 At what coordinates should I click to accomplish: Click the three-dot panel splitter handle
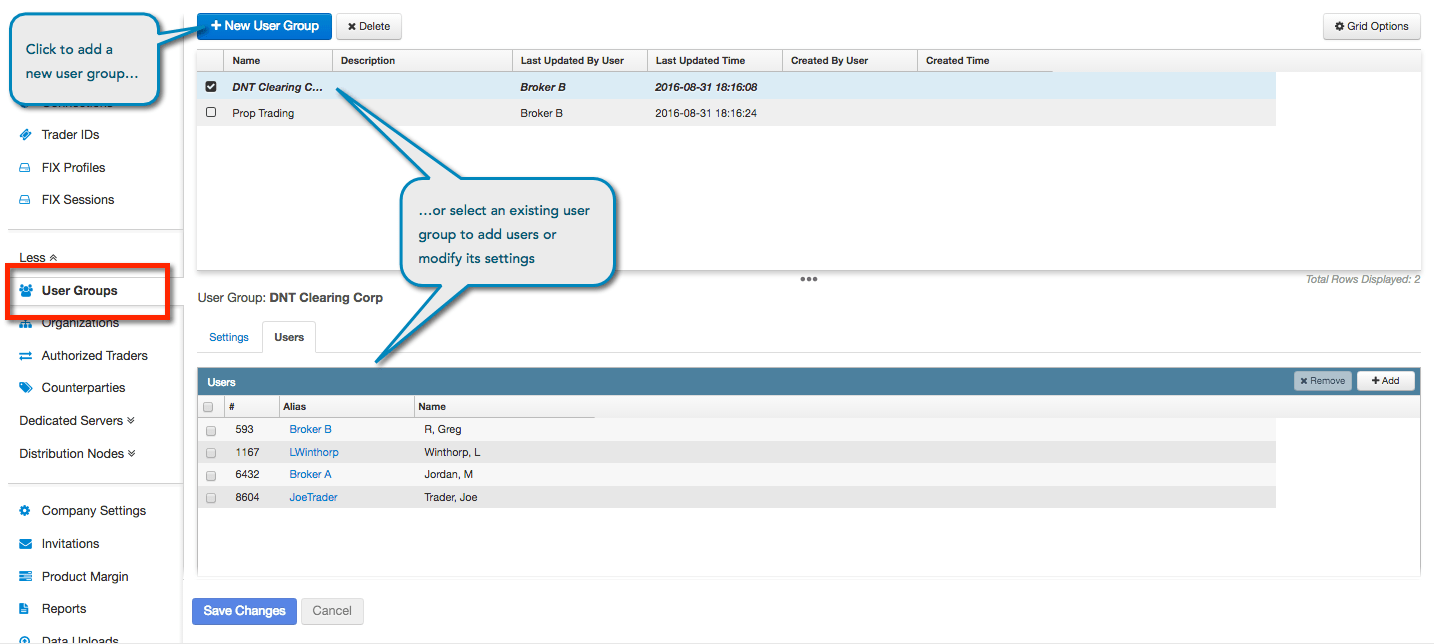(x=809, y=279)
